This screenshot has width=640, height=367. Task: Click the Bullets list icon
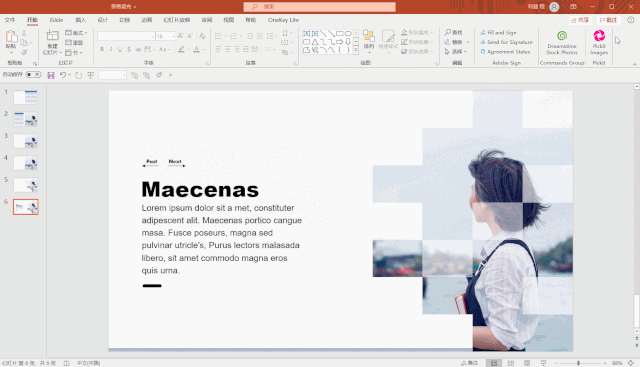[x=218, y=36]
